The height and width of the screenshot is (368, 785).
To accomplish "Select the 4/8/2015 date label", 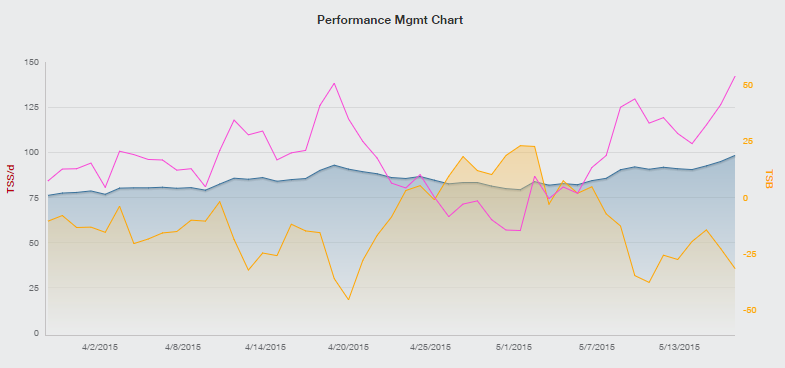I will (x=182, y=347).
